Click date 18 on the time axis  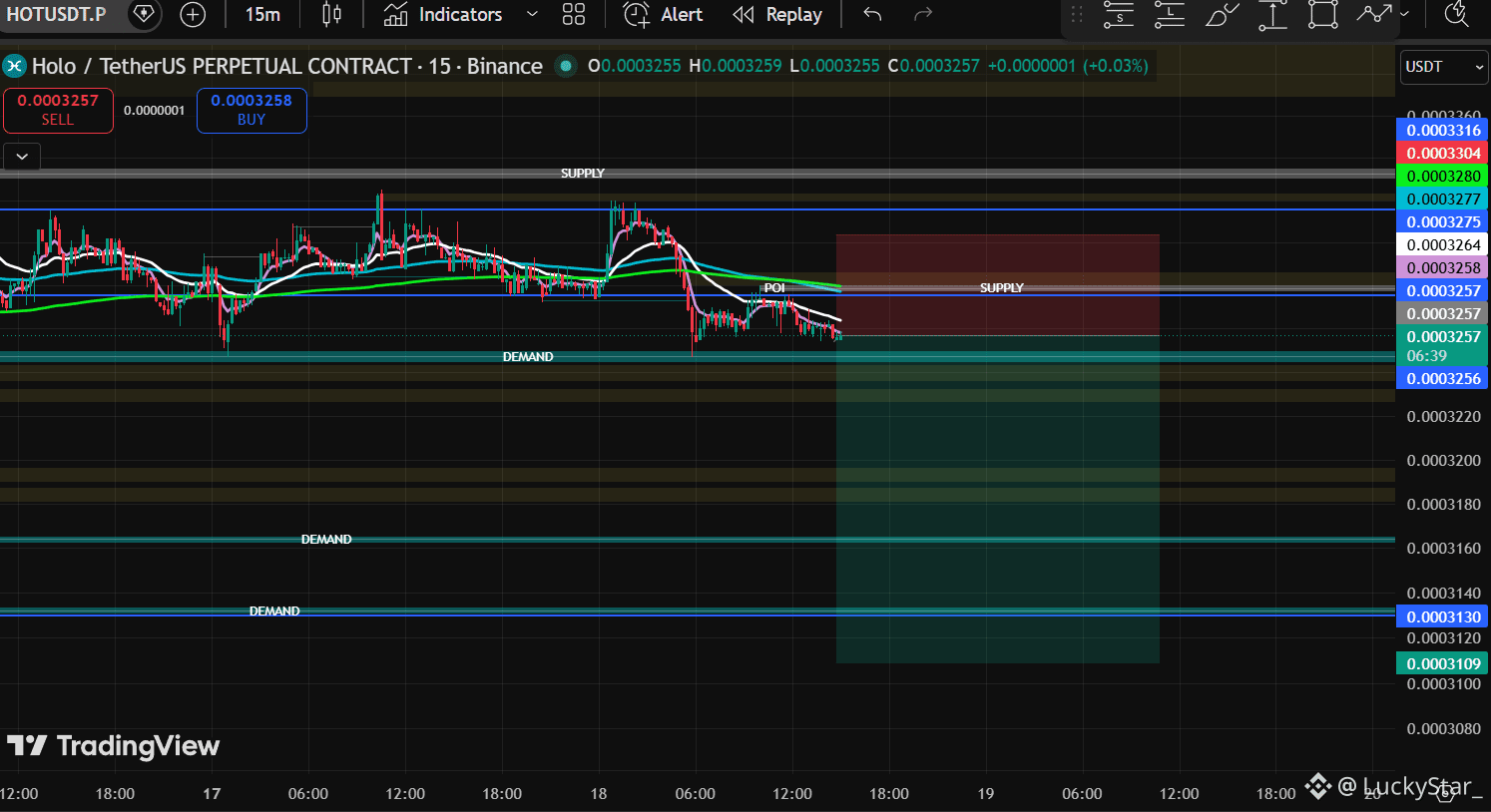599,794
